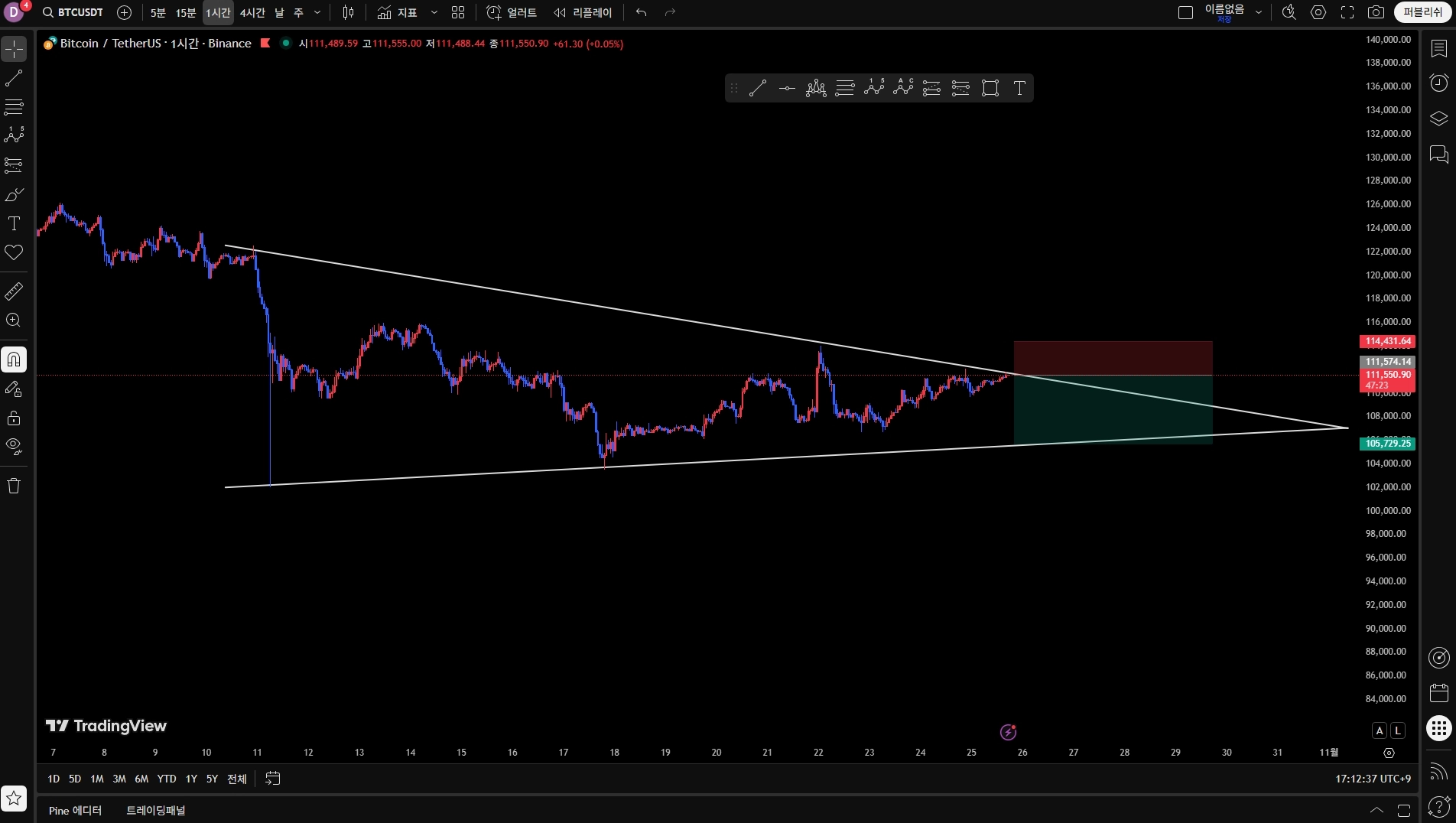Activate the zoom in tool
The height and width of the screenshot is (823, 1456).
pyautogui.click(x=14, y=320)
